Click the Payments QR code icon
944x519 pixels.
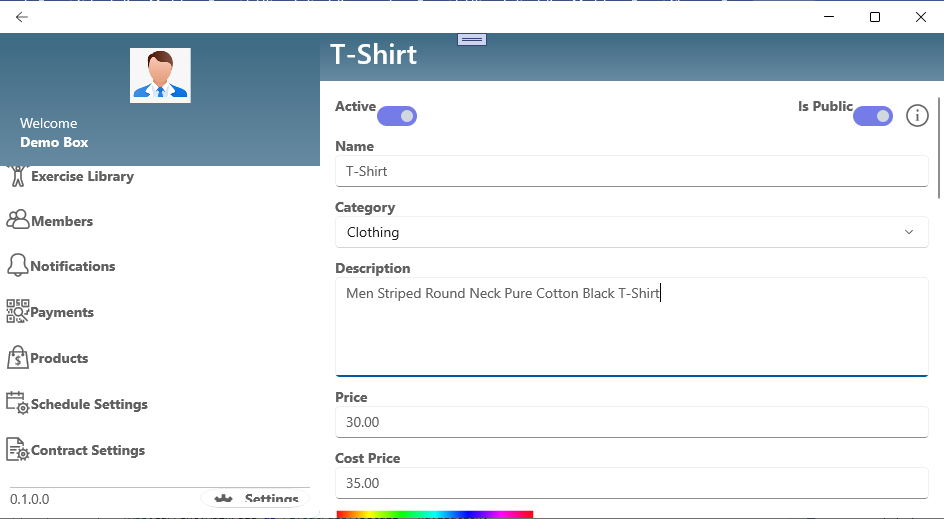(17, 312)
